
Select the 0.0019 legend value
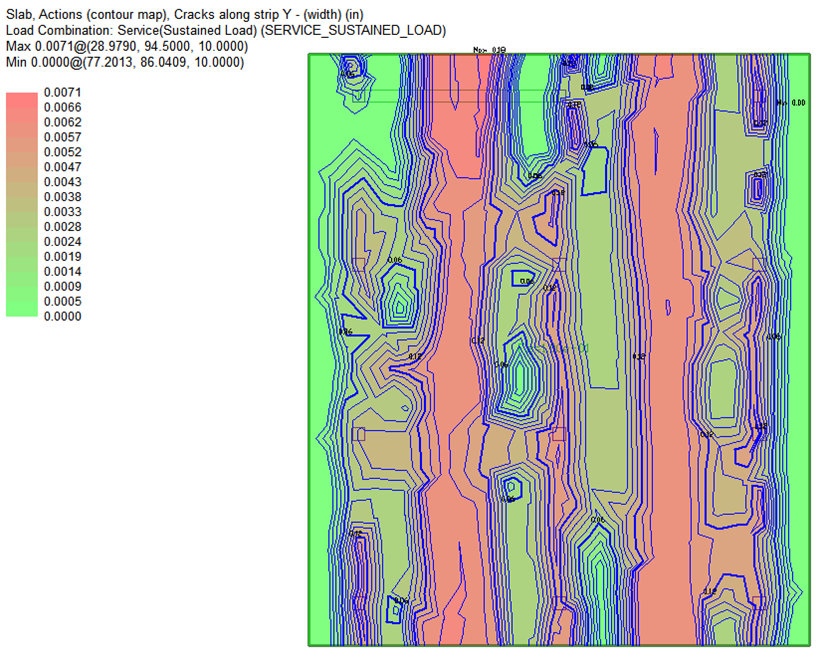[61, 257]
